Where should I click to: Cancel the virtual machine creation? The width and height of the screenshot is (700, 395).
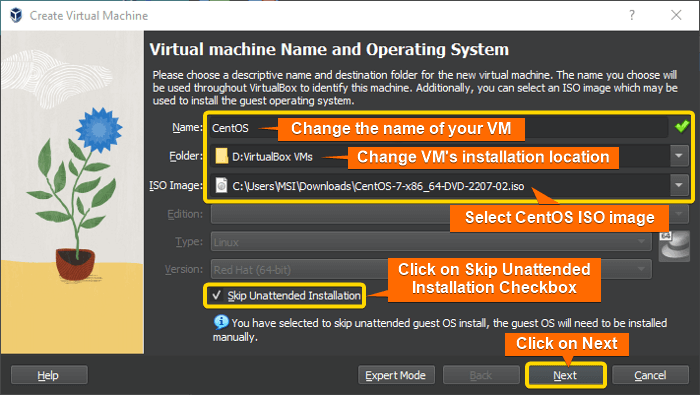650,375
